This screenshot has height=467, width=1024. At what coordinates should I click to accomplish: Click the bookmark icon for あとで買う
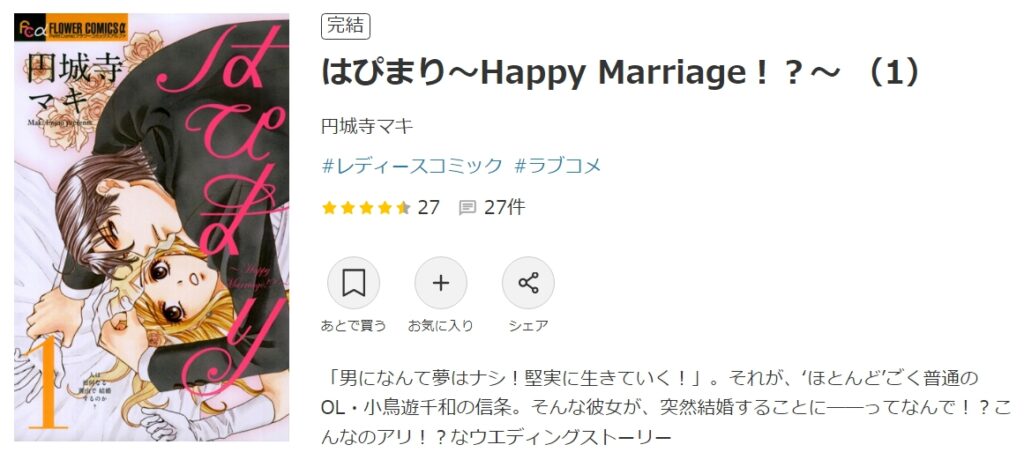(353, 283)
